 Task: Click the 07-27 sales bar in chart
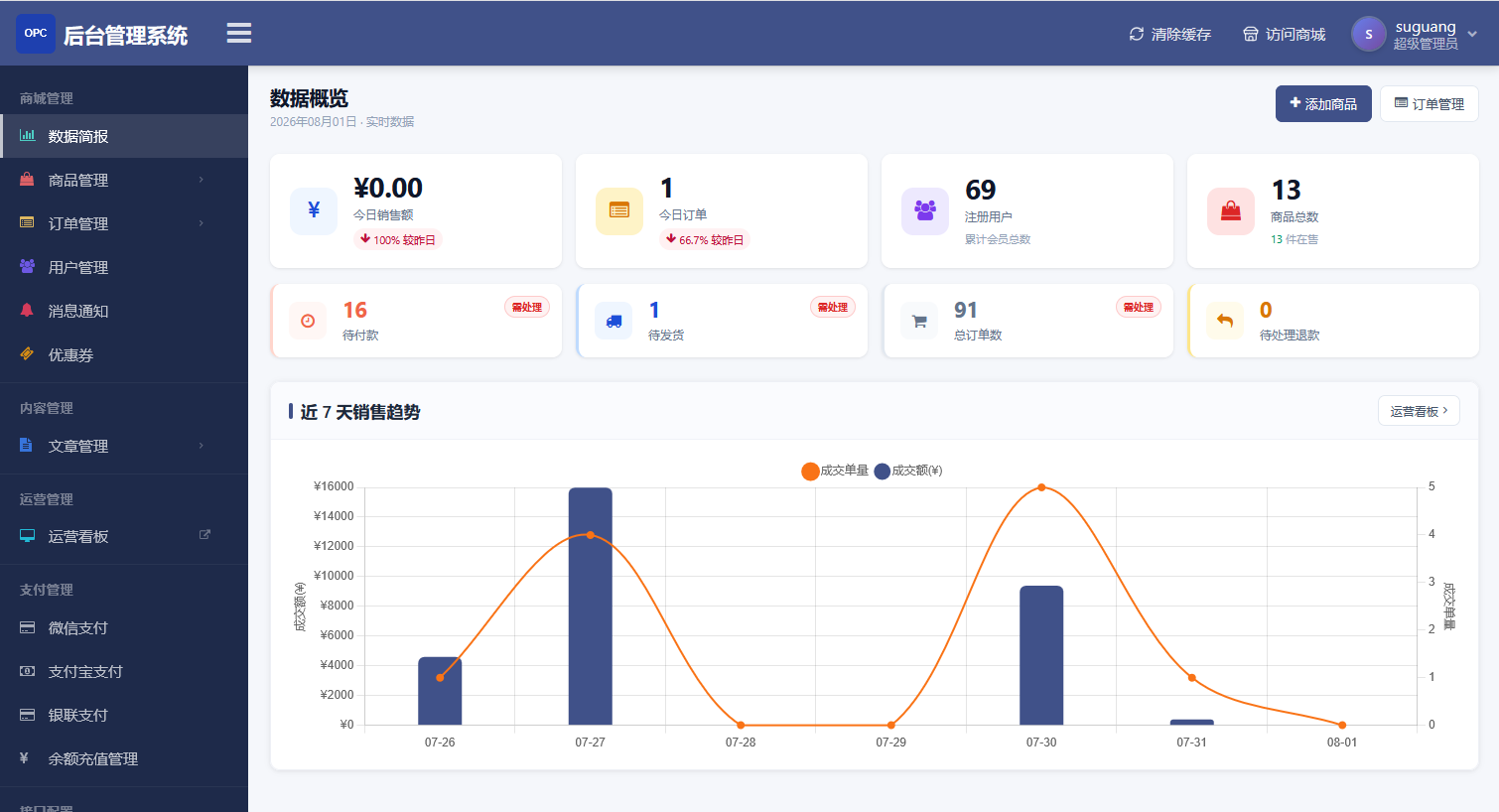[591, 607]
